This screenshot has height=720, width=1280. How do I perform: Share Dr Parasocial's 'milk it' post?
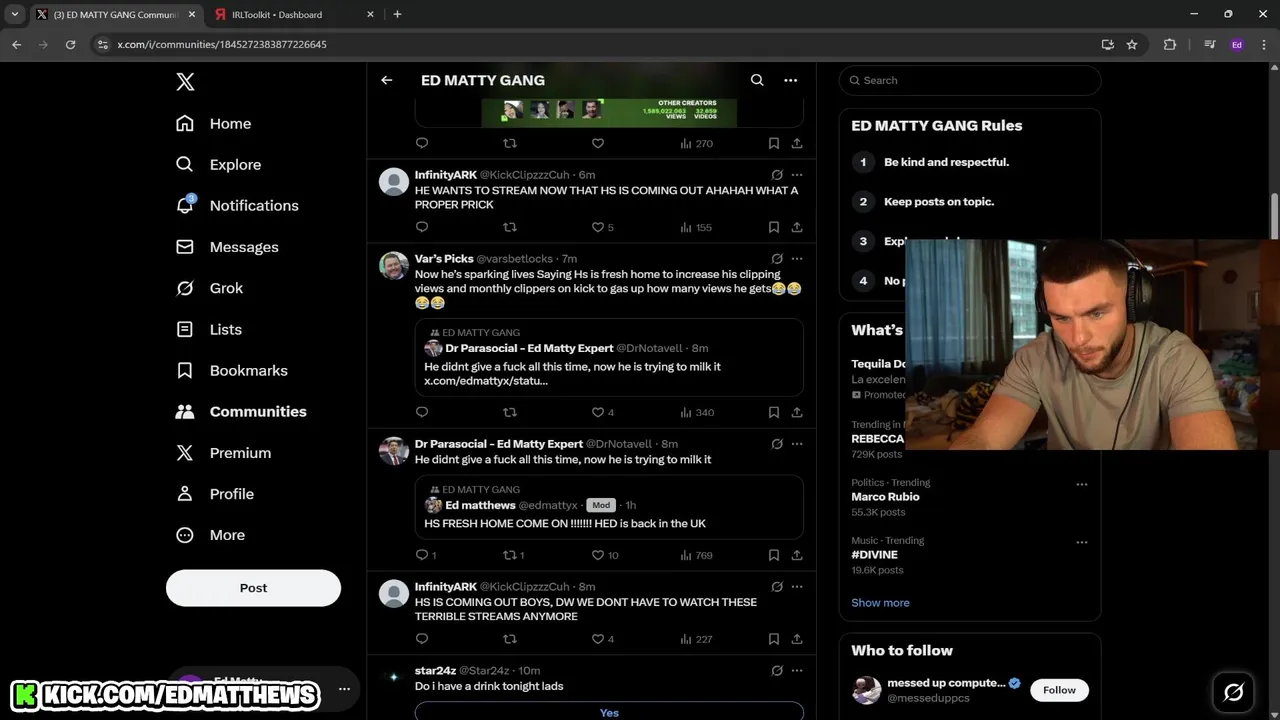pos(797,555)
